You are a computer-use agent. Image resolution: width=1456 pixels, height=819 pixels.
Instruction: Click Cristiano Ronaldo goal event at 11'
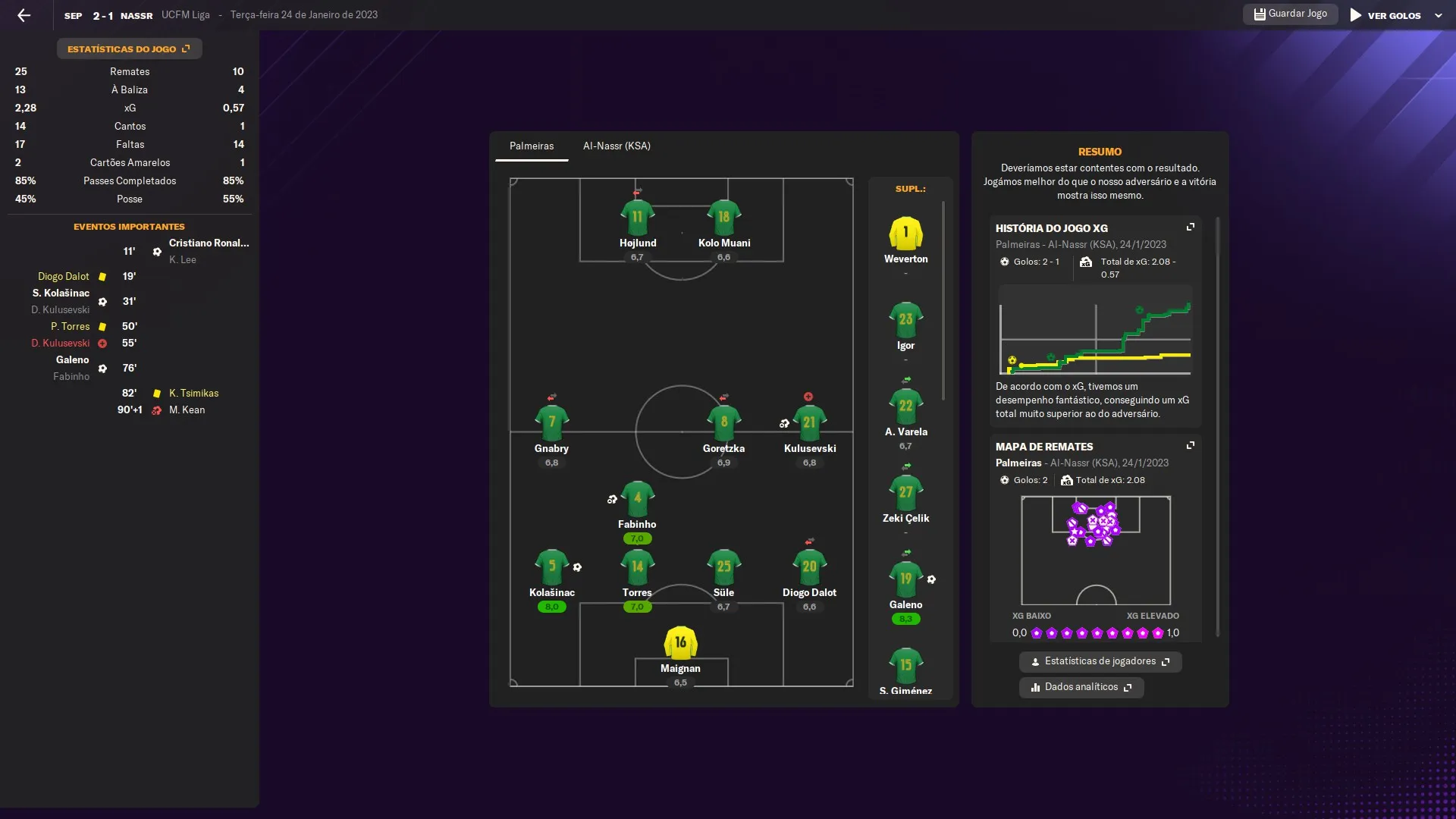pyautogui.click(x=186, y=251)
